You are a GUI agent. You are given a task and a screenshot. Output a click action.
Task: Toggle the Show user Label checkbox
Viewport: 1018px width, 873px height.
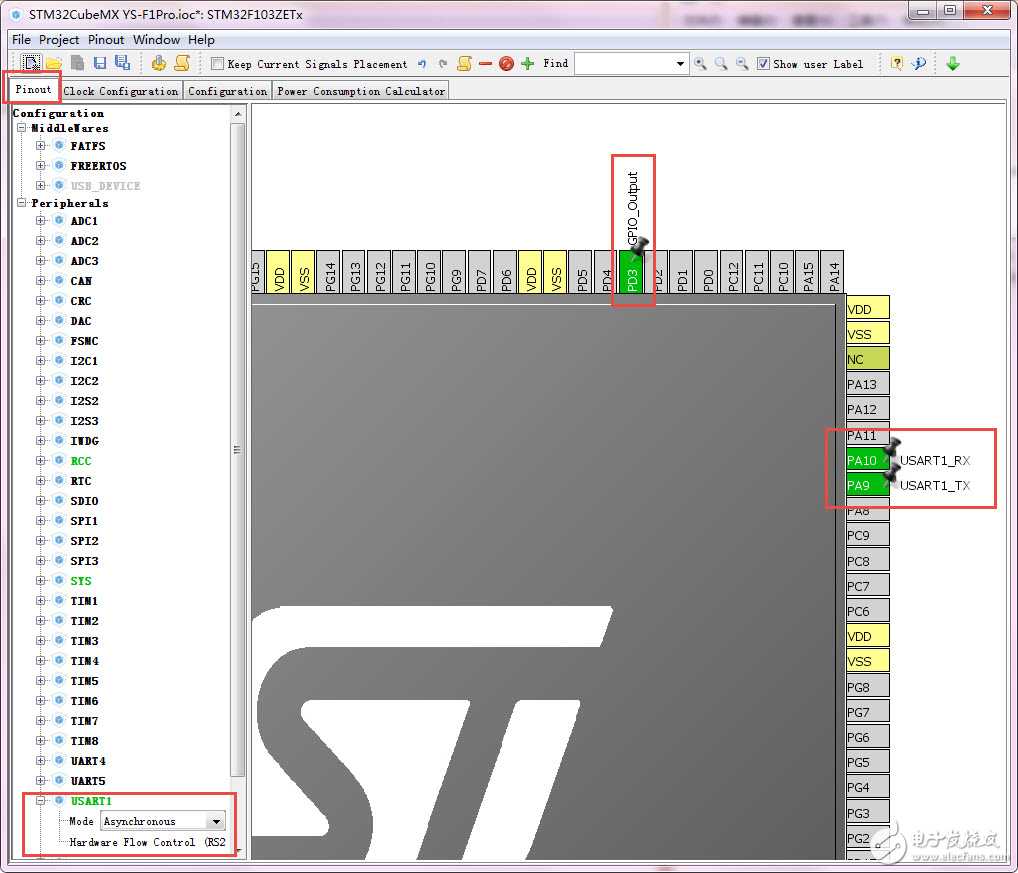click(x=764, y=64)
